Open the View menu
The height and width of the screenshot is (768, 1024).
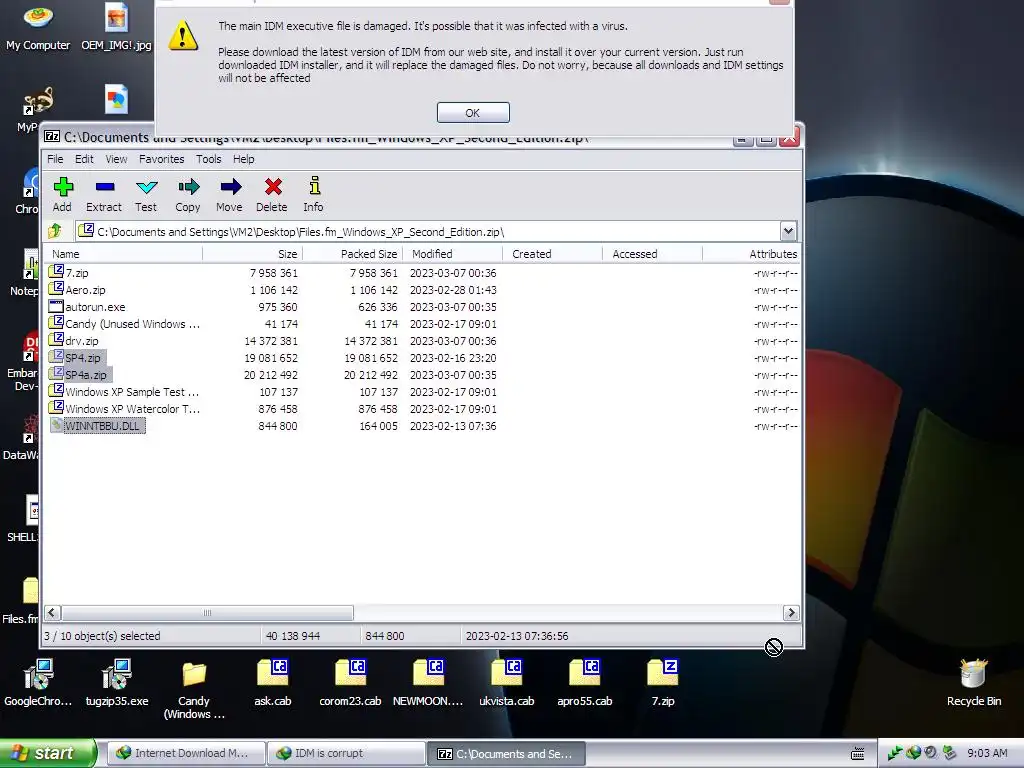116,159
